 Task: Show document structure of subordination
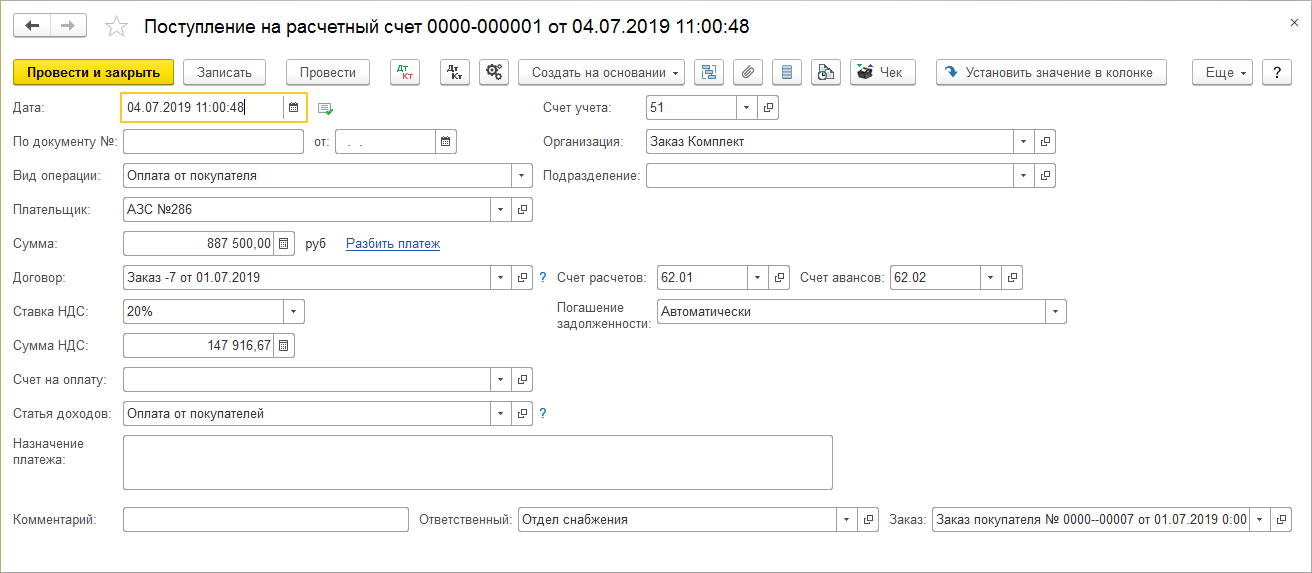click(x=709, y=72)
